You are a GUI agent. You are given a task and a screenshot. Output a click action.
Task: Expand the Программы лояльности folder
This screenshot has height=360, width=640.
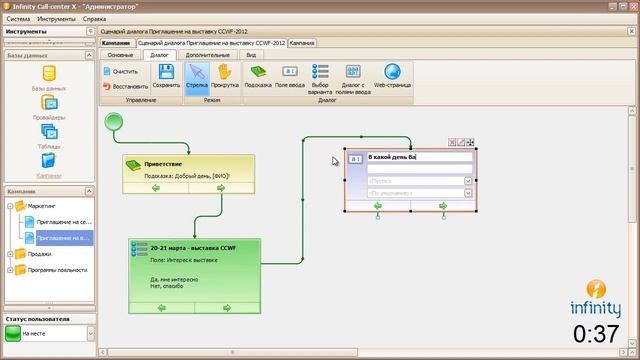click(10, 270)
